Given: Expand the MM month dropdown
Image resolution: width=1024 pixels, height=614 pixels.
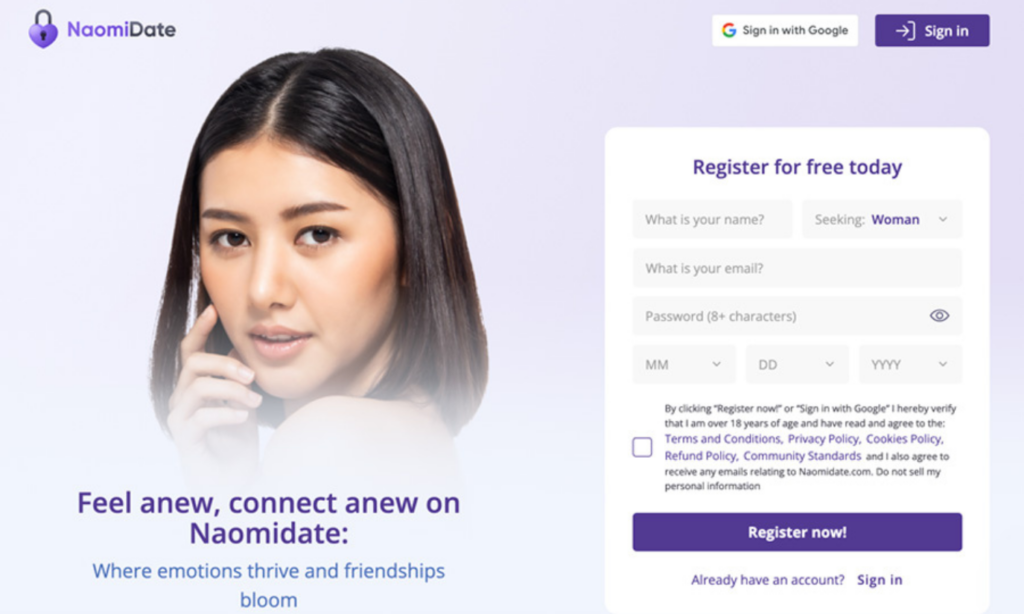Looking at the screenshot, I should pos(684,364).
